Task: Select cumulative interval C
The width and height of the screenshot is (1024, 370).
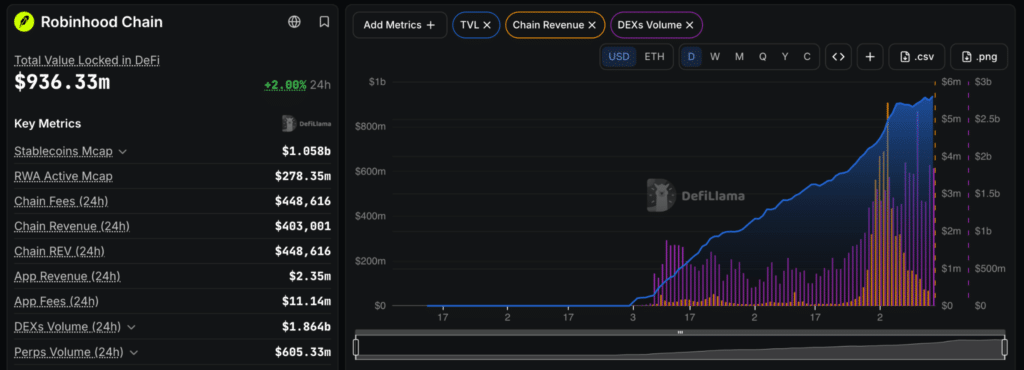Action: point(807,57)
